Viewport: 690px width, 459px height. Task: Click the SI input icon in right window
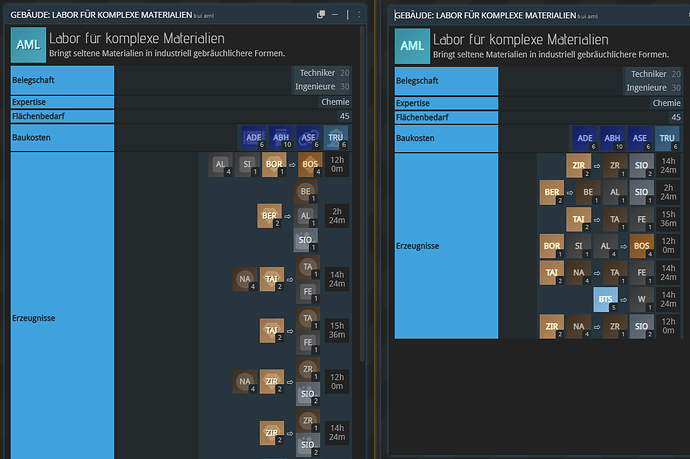(579, 246)
